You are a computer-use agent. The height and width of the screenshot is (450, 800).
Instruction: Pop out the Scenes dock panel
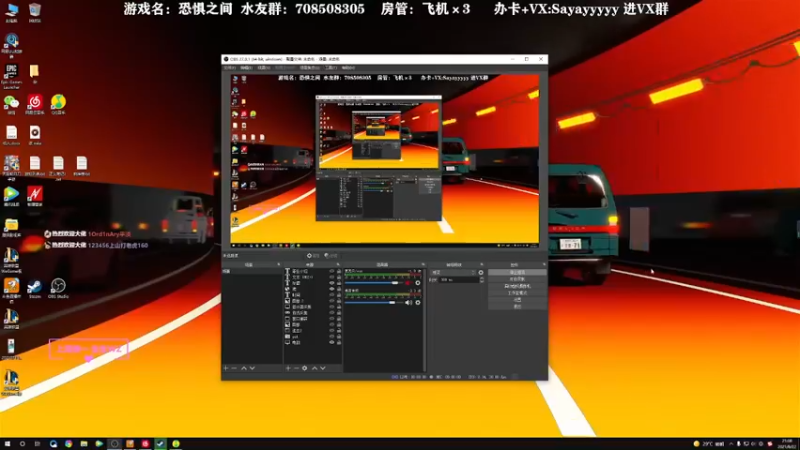coord(279,265)
